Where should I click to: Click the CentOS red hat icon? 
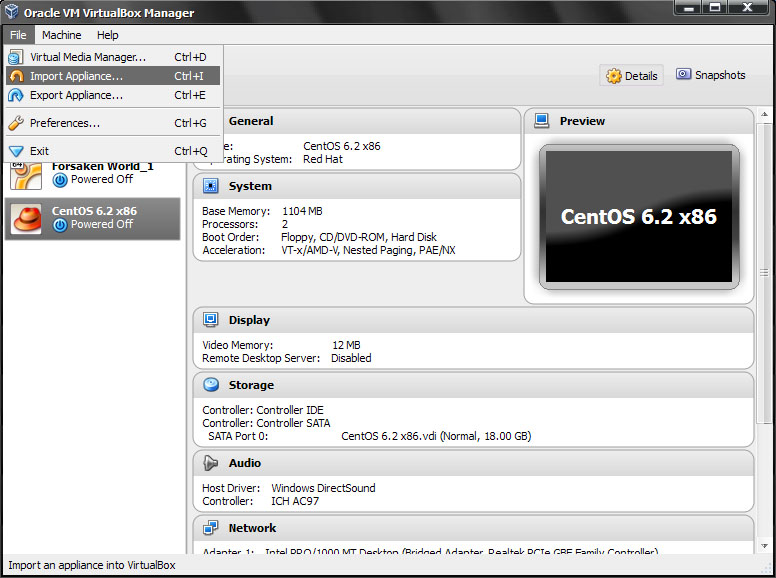[27, 219]
